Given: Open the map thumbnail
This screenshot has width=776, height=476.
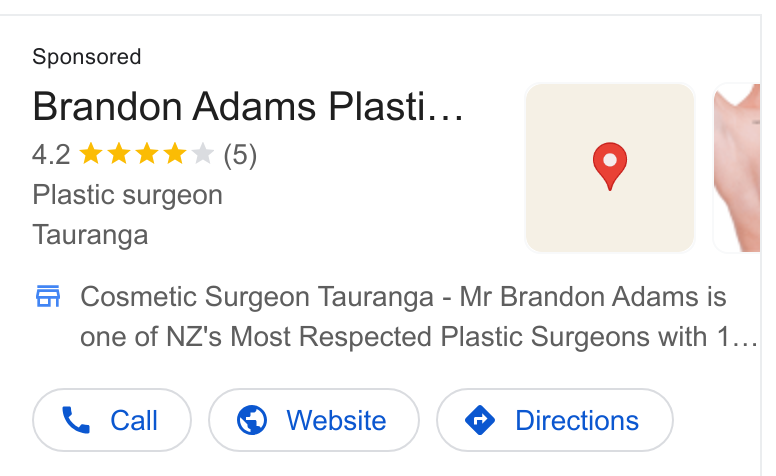Looking at the screenshot, I should (610, 168).
